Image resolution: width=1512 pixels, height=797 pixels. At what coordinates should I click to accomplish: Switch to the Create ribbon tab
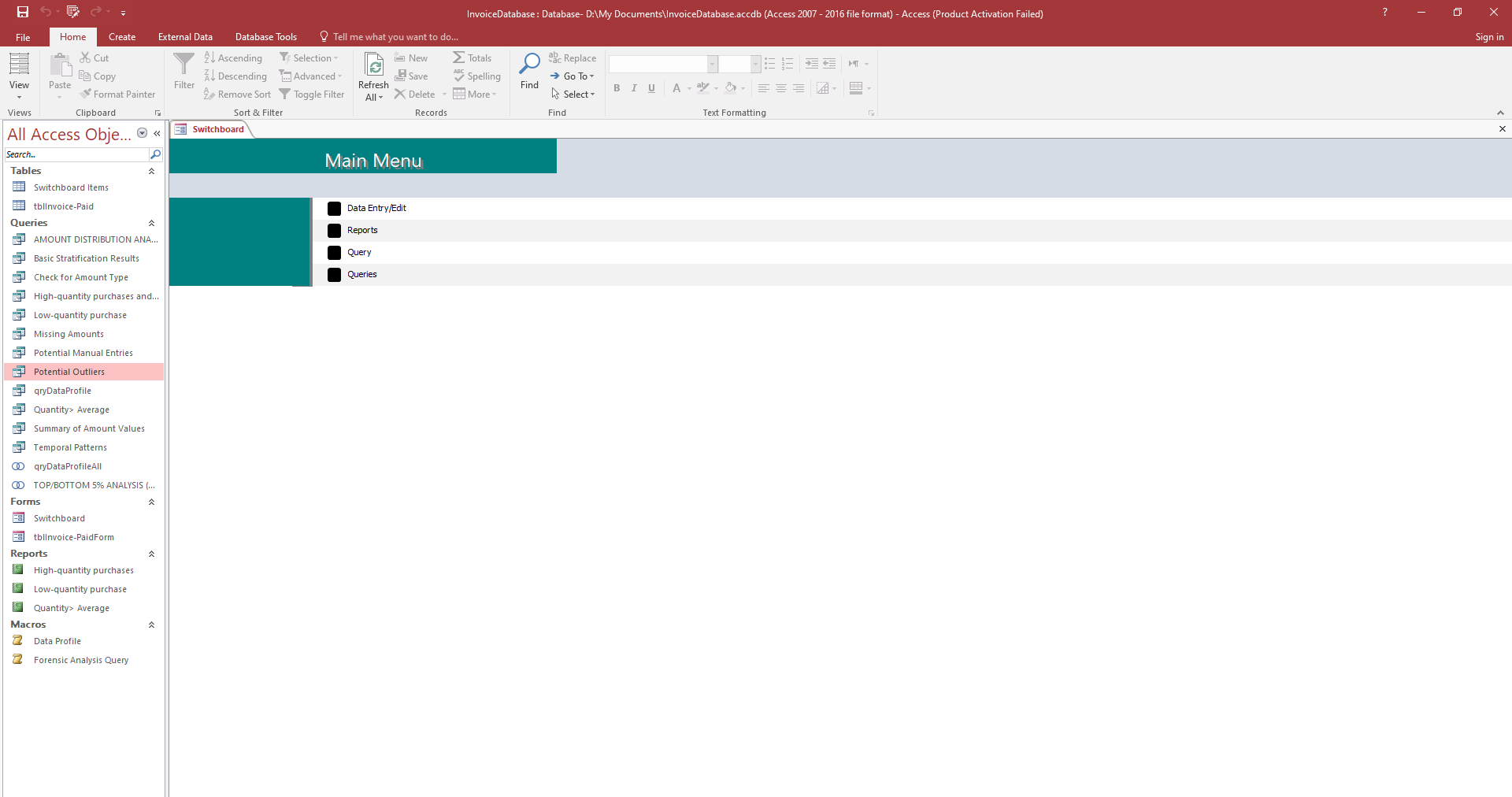pos(122,37)
